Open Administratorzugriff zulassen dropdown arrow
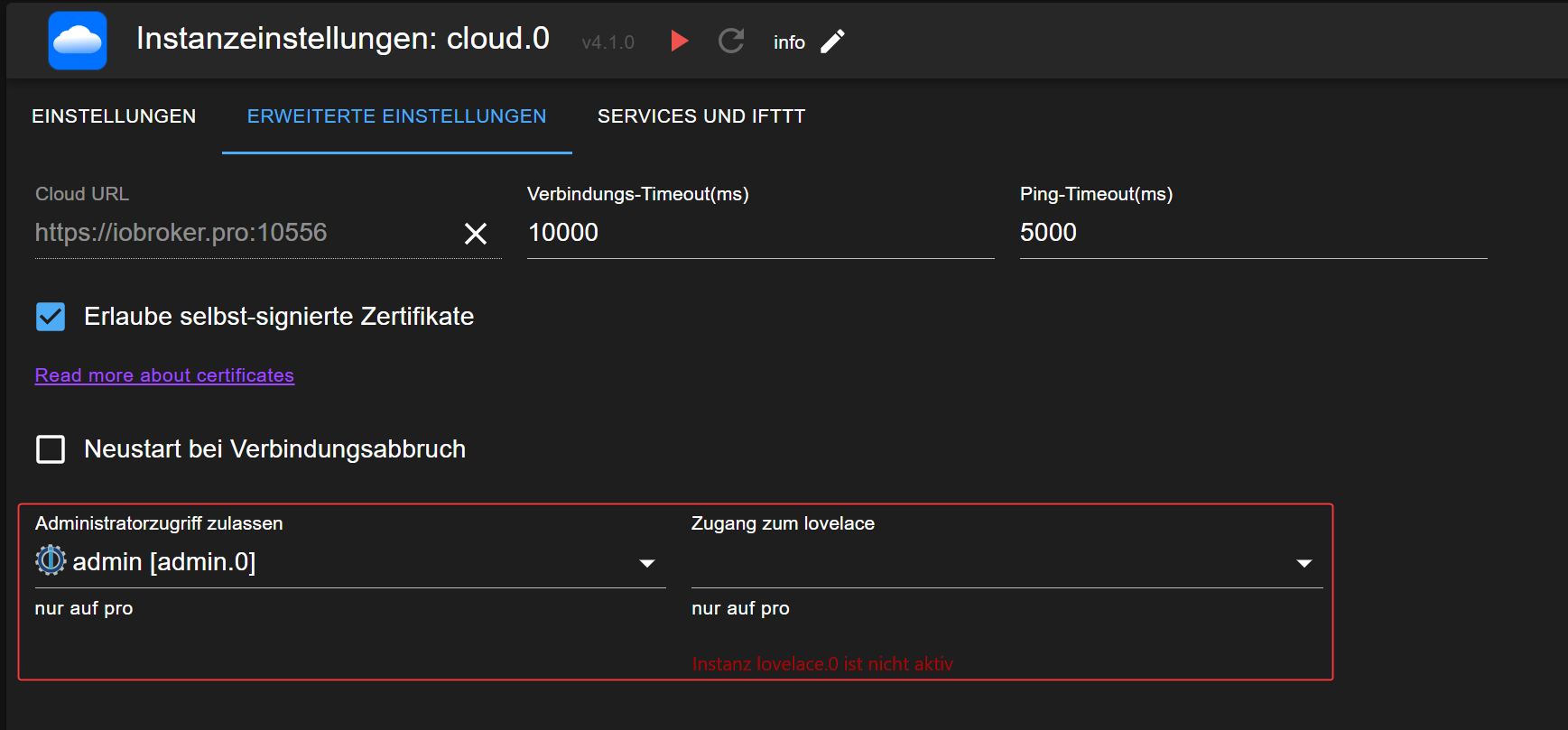The image size is (1568, 730). tap(647, 563)
